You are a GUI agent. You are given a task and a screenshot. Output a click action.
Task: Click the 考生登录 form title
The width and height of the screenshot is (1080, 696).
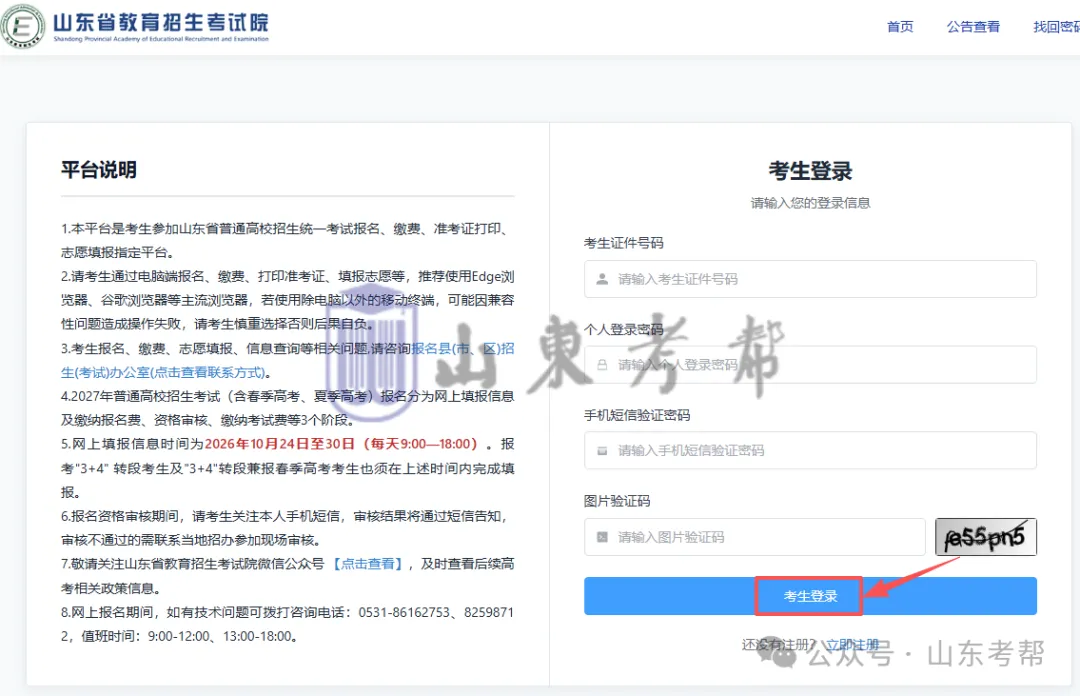810,171
